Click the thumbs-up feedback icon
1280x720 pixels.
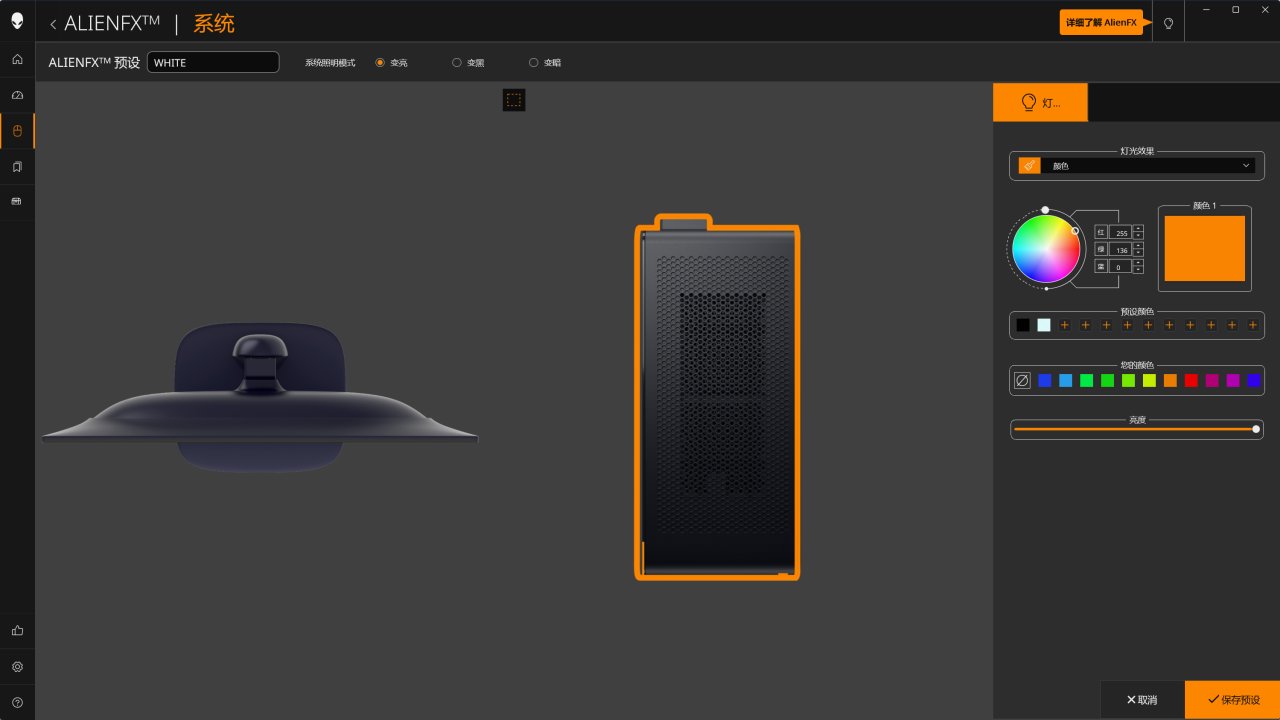click(x=17, y=631)
